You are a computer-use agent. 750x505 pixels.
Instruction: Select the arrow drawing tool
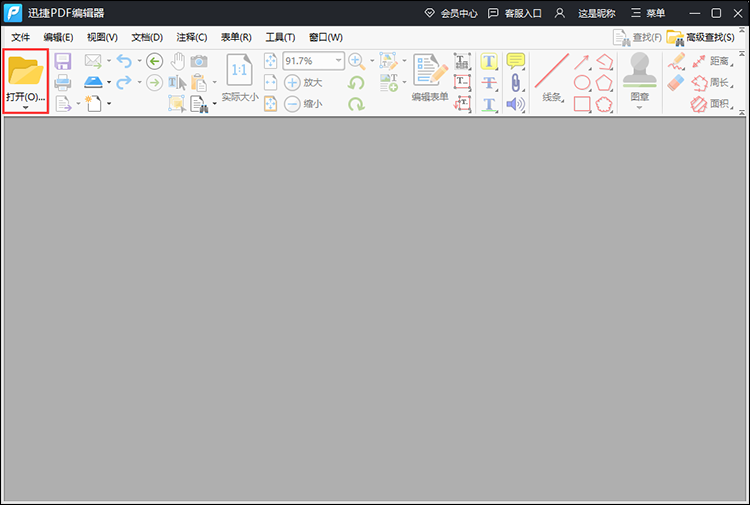582,62
